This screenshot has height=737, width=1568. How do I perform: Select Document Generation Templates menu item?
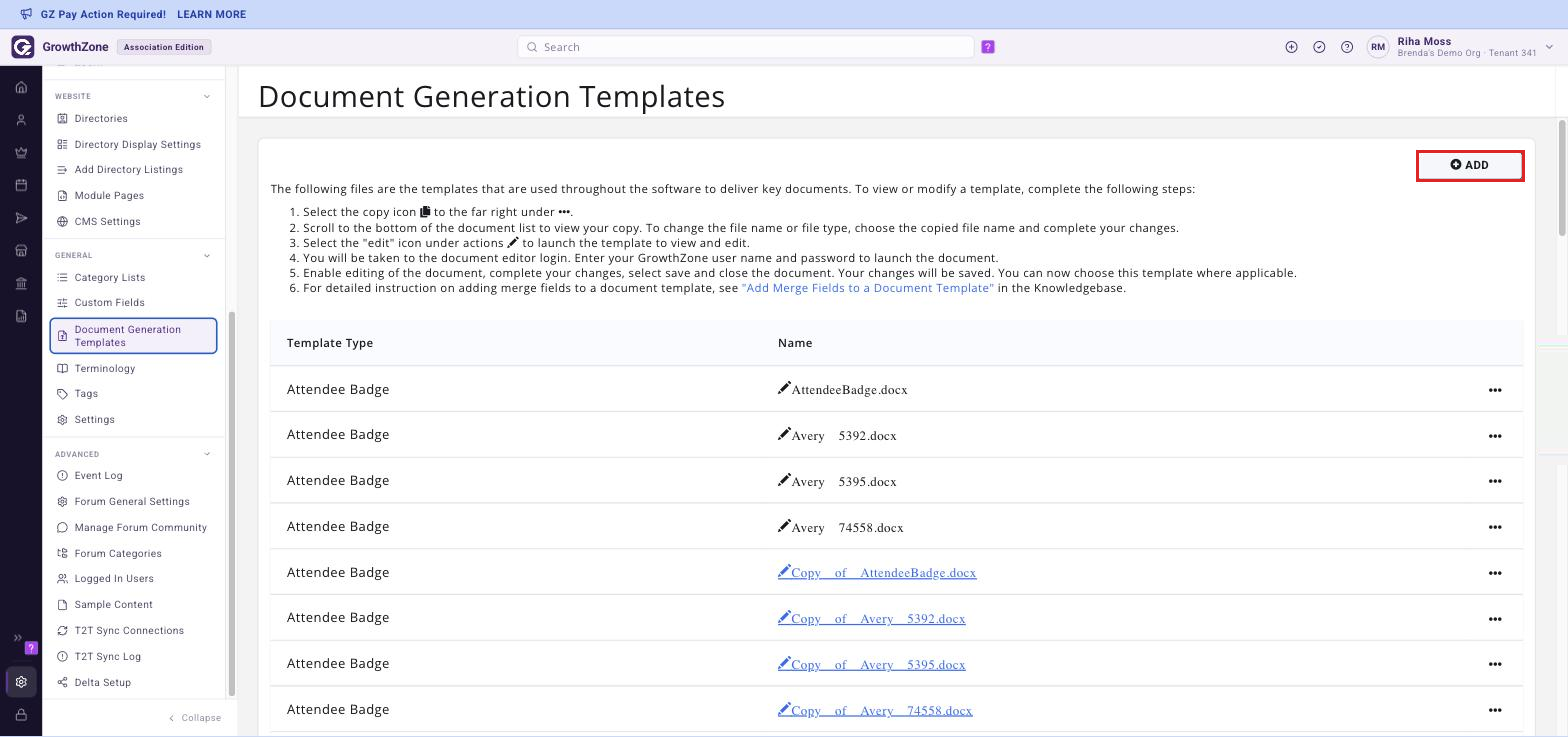pos(133,336)
